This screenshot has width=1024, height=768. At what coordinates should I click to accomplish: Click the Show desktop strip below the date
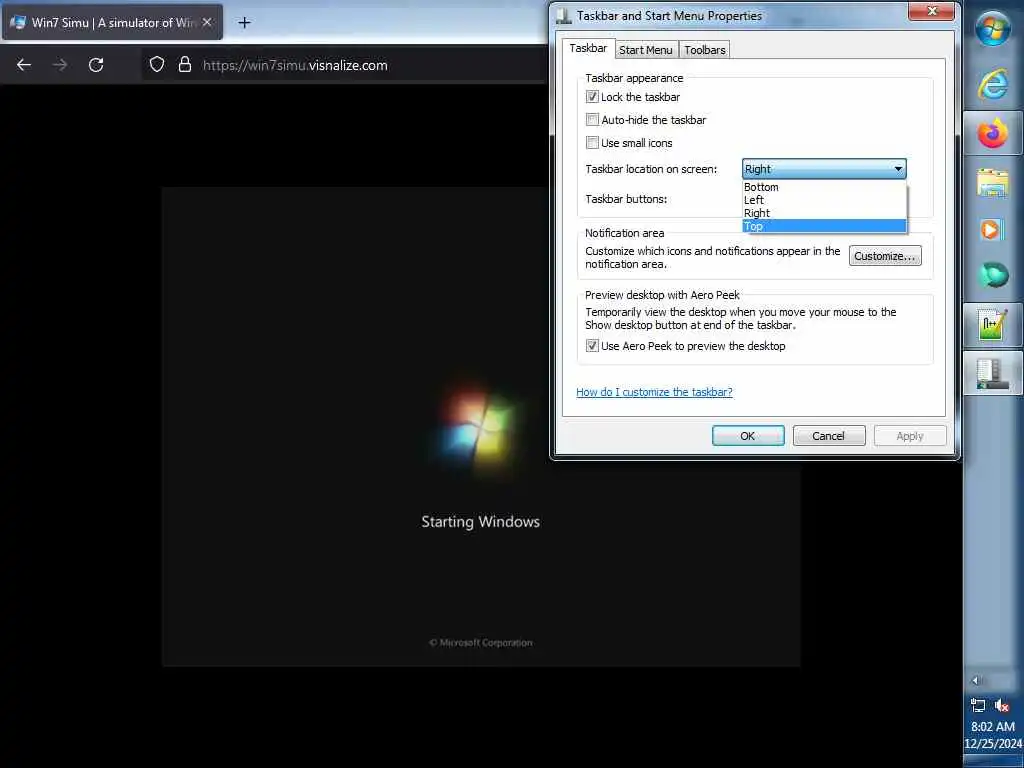point(993,761)
